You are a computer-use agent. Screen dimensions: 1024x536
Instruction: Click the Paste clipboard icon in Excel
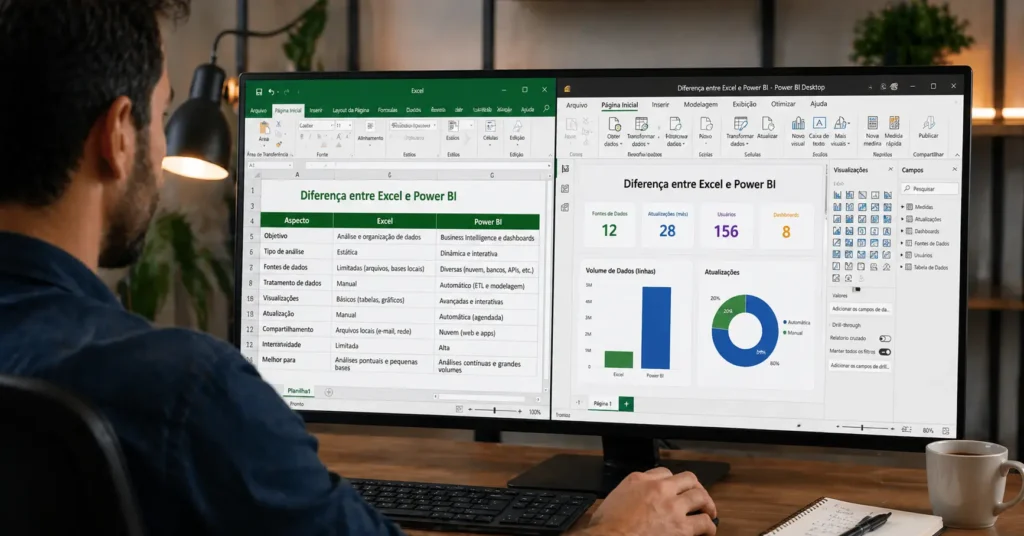click(264, 127)
